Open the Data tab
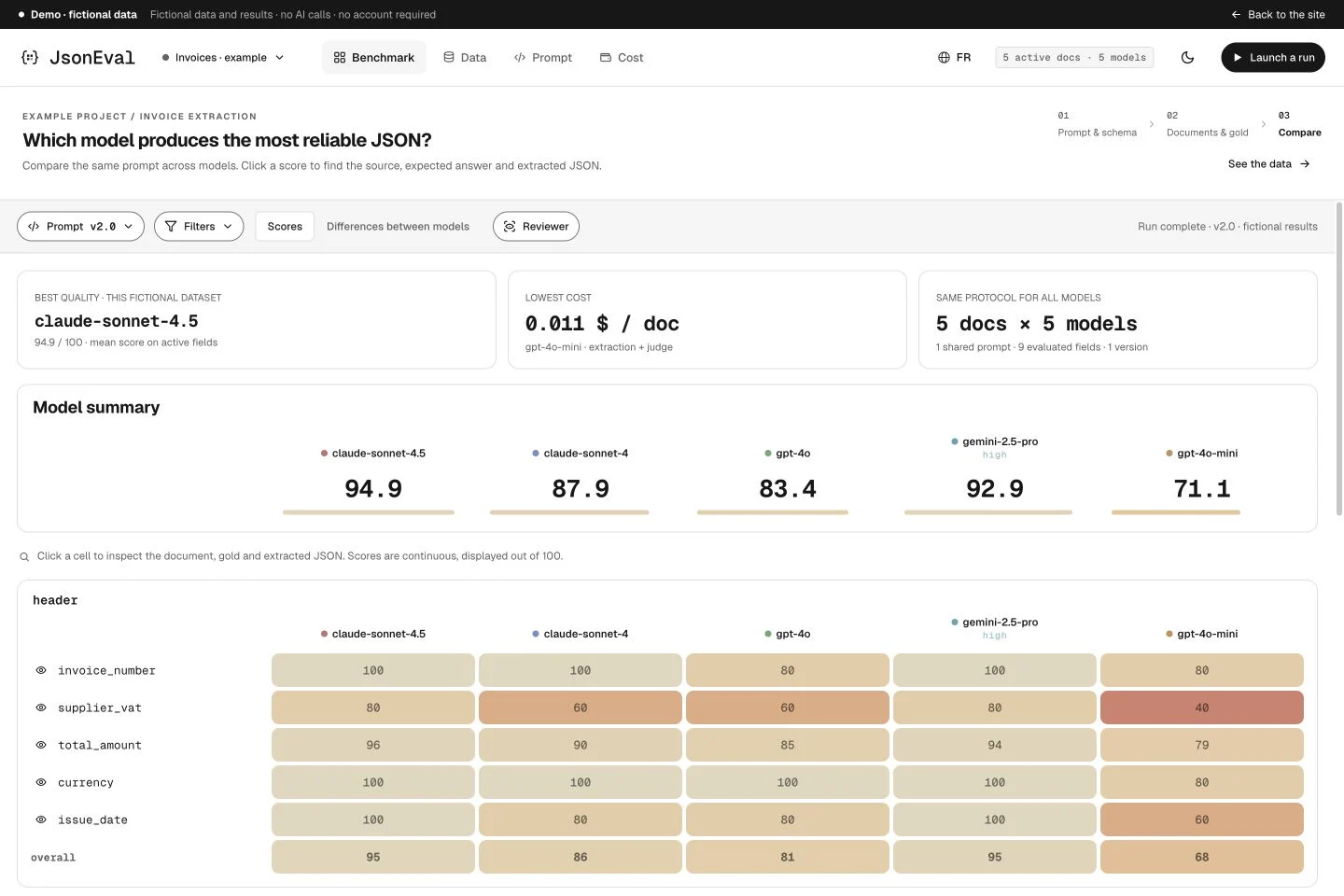Image resolution: width=1344 pixels, height=896 pixels. click(465, 58)
